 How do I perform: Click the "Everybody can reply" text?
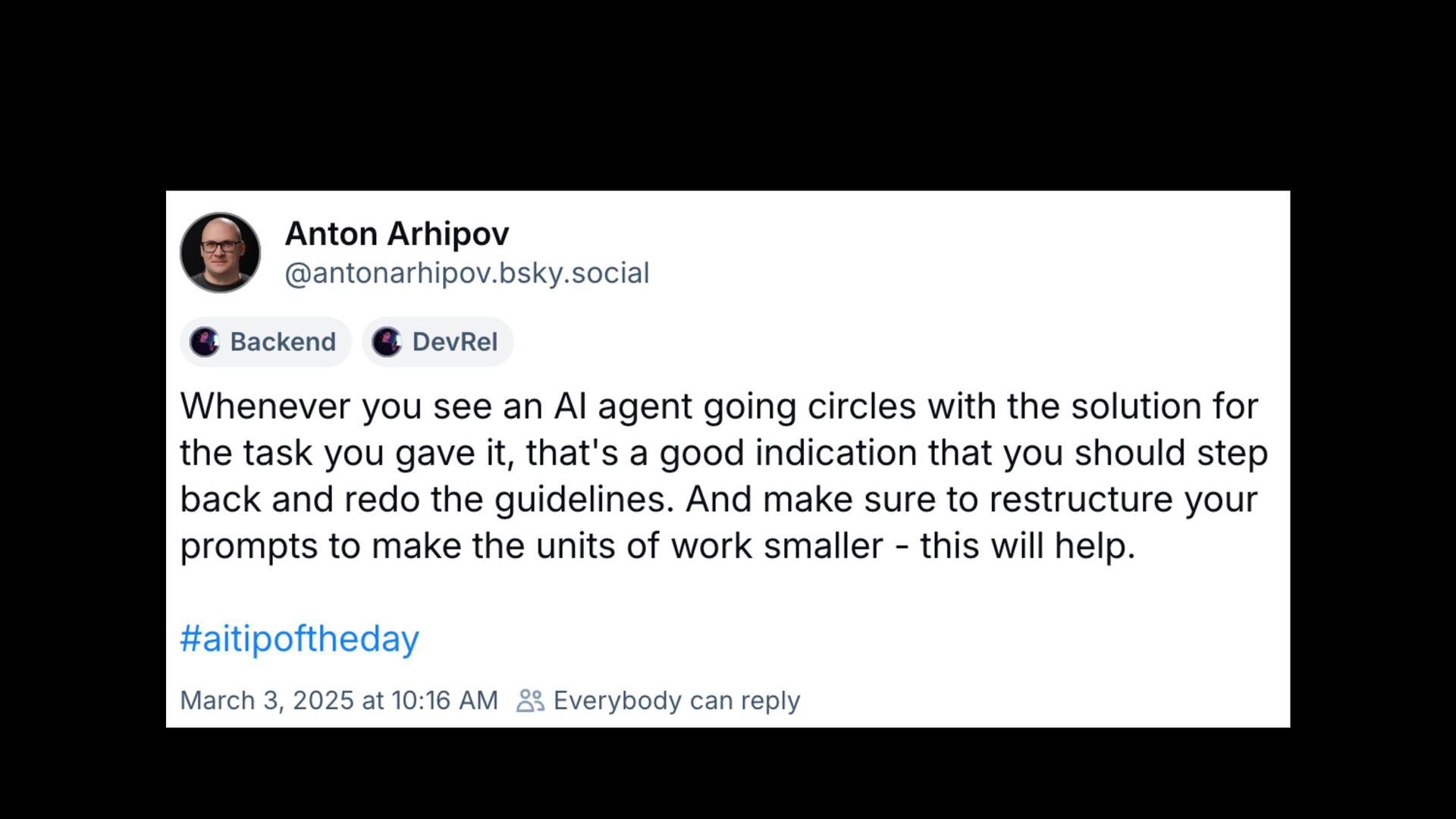click(x=676, y=700)
